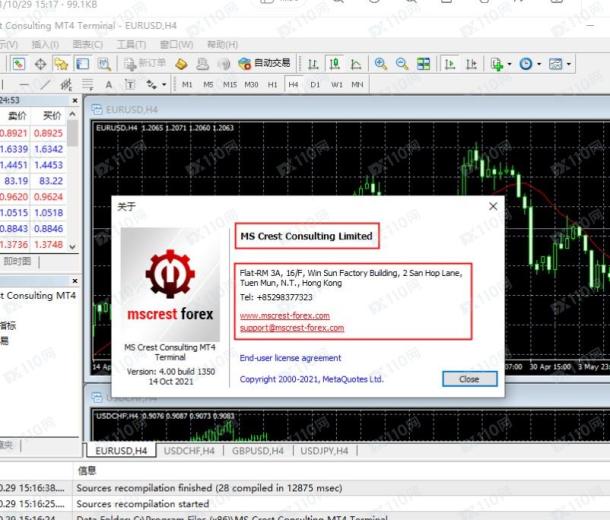Toggle AutoTrading (自动交易) button
This screenshot has width=610, height=520.
264,63
